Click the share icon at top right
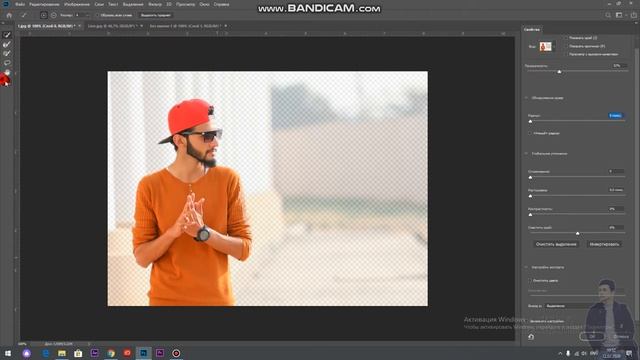Viewport: 640px width, 360px height. (633, 15)
